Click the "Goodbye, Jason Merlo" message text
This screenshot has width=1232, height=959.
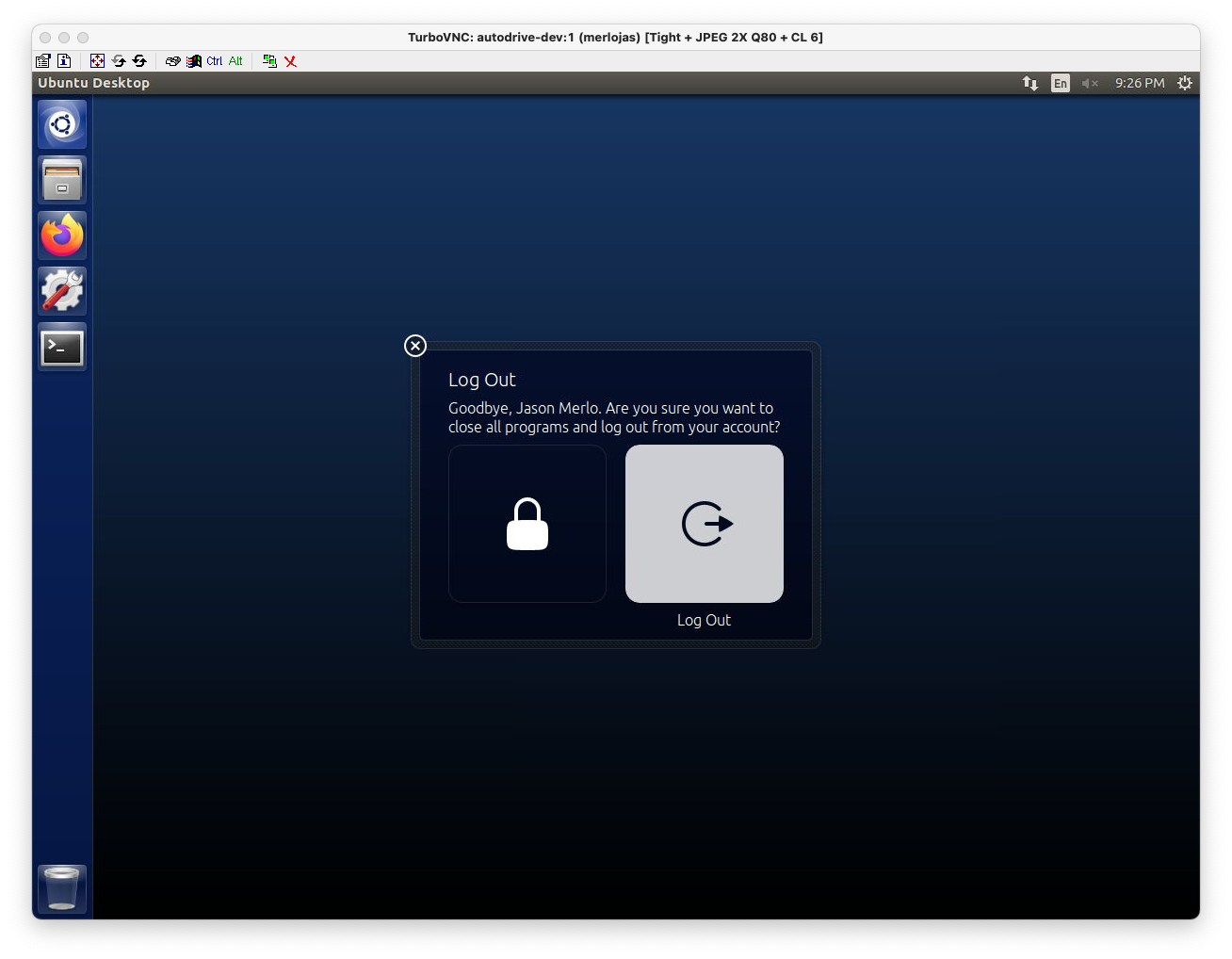614,417
